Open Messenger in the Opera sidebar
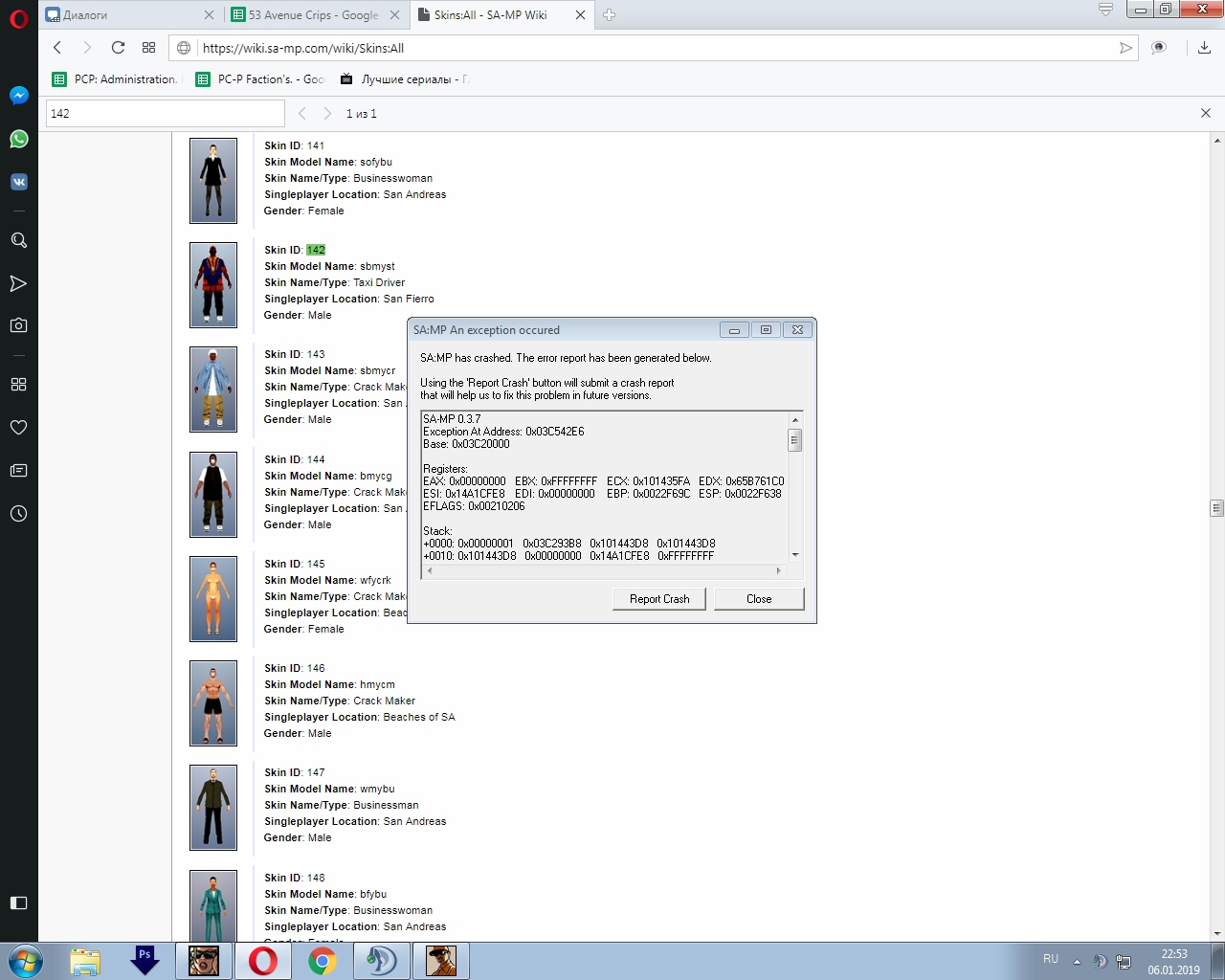 pos(18,96)
